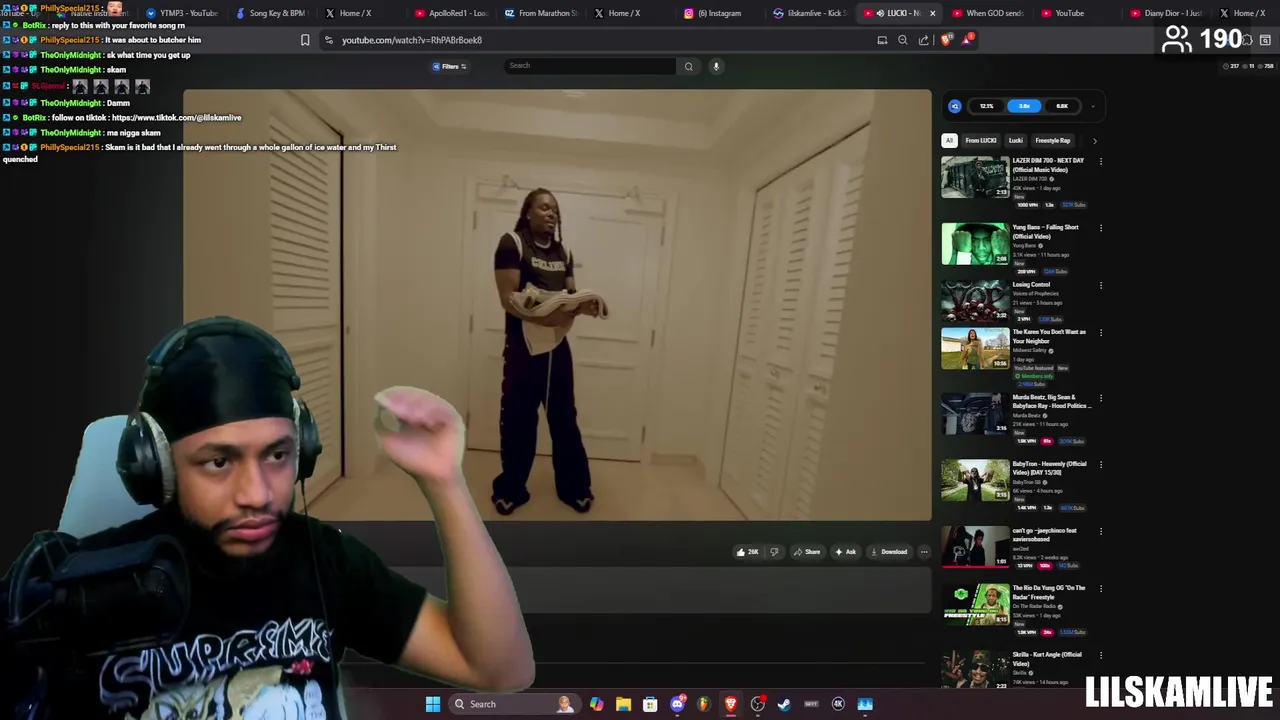This screenshot has width=1280, height=720.
Task: Open the BabyTron - Heavenly video title
Action: click(1049, 468)
